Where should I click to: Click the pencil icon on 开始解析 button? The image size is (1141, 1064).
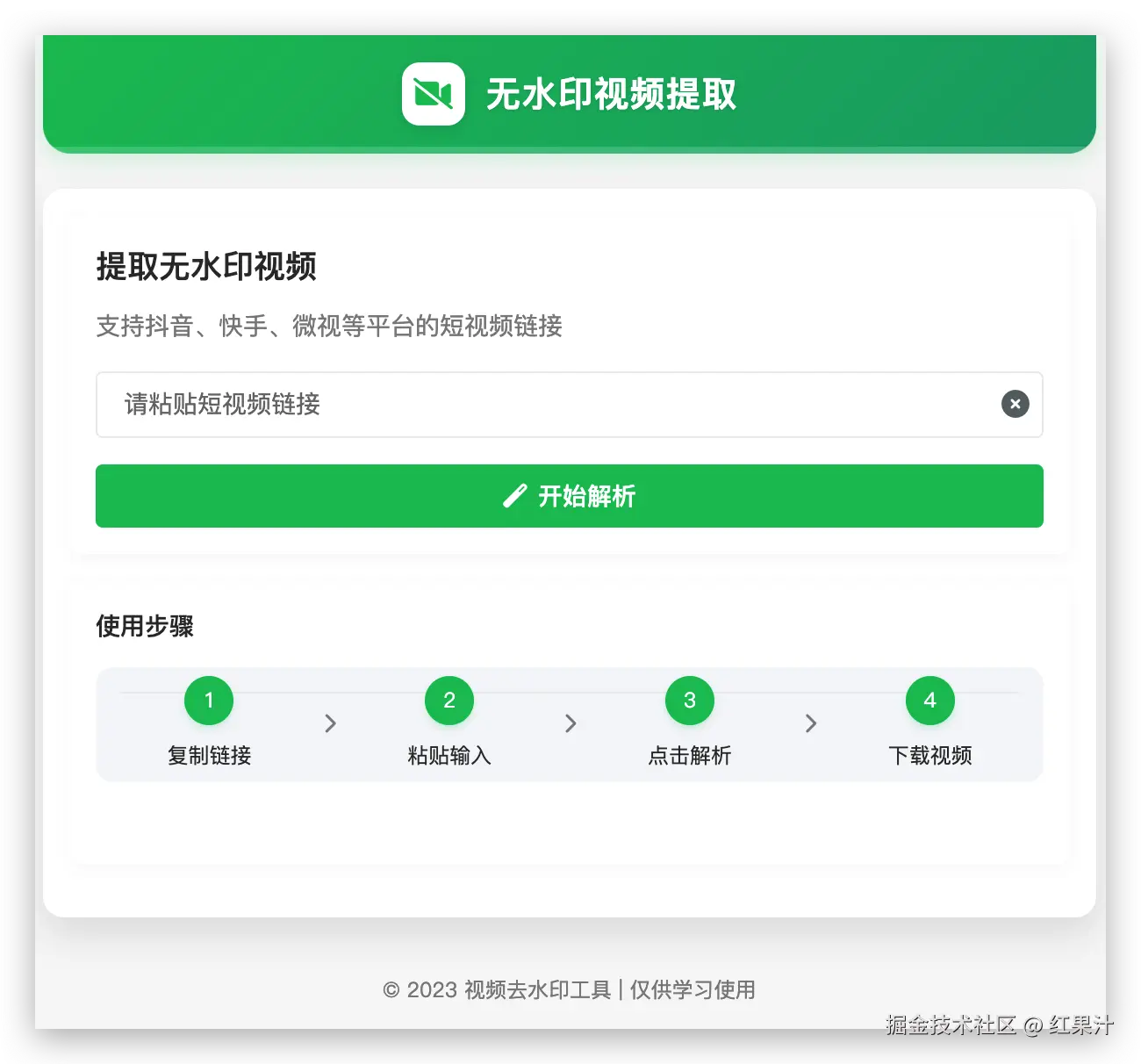[515, 496]
